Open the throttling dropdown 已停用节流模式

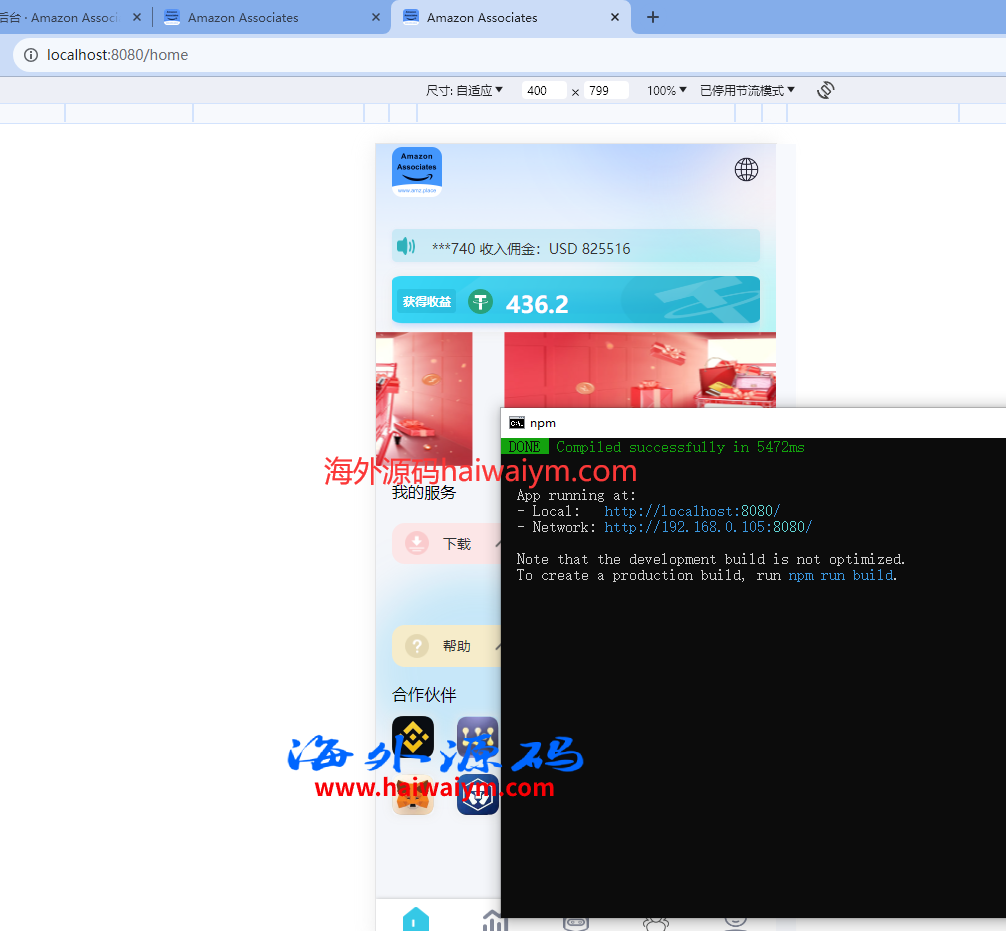tap(747, 90)
